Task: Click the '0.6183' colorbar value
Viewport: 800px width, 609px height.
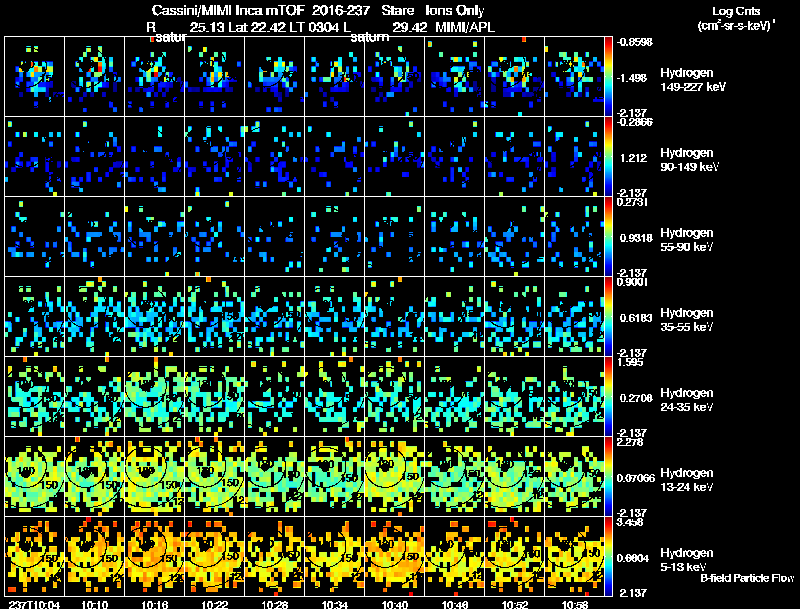Action: pyautogui.click(x=636, y=318)
